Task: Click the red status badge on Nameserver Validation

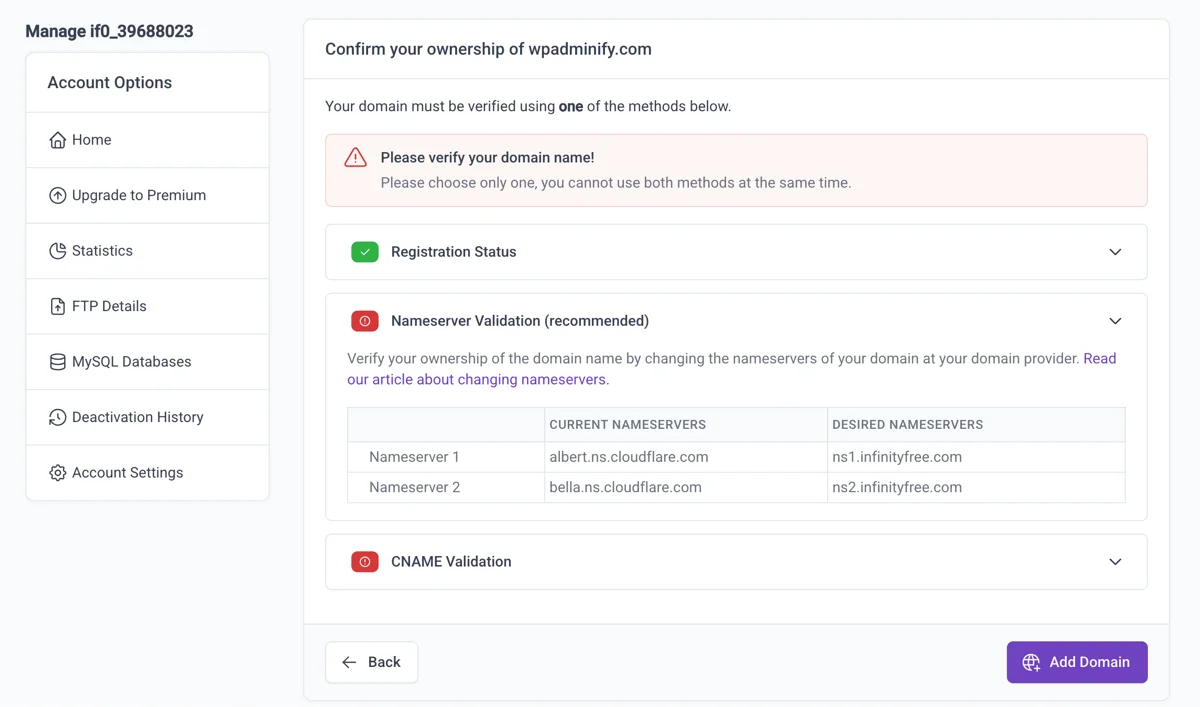Action: (x=365, y=321)
